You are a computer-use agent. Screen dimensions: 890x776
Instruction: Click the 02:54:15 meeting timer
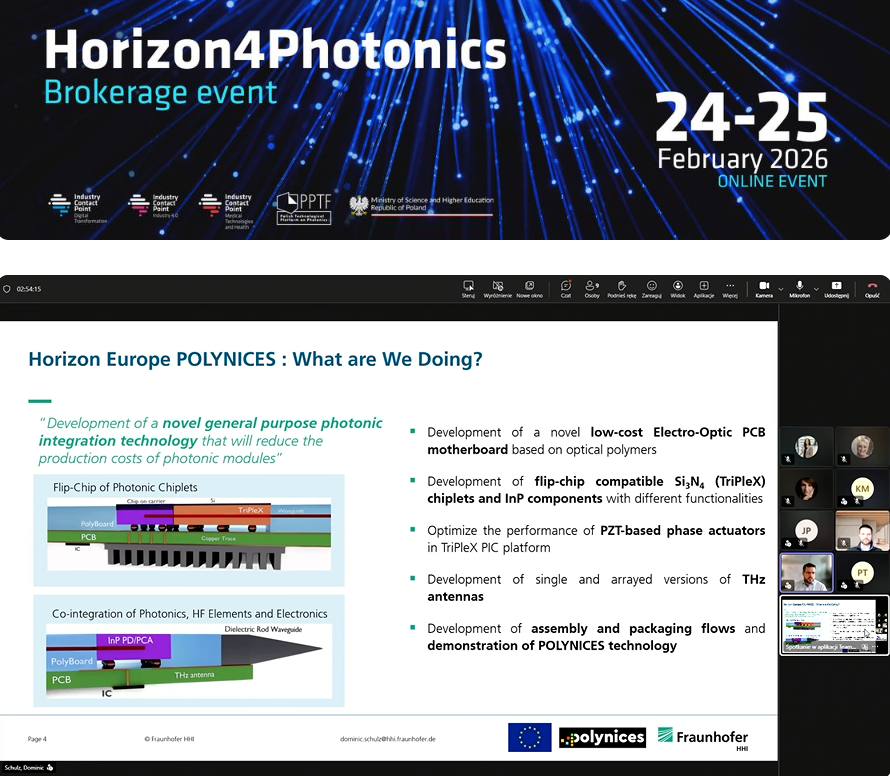click(29, 289)
